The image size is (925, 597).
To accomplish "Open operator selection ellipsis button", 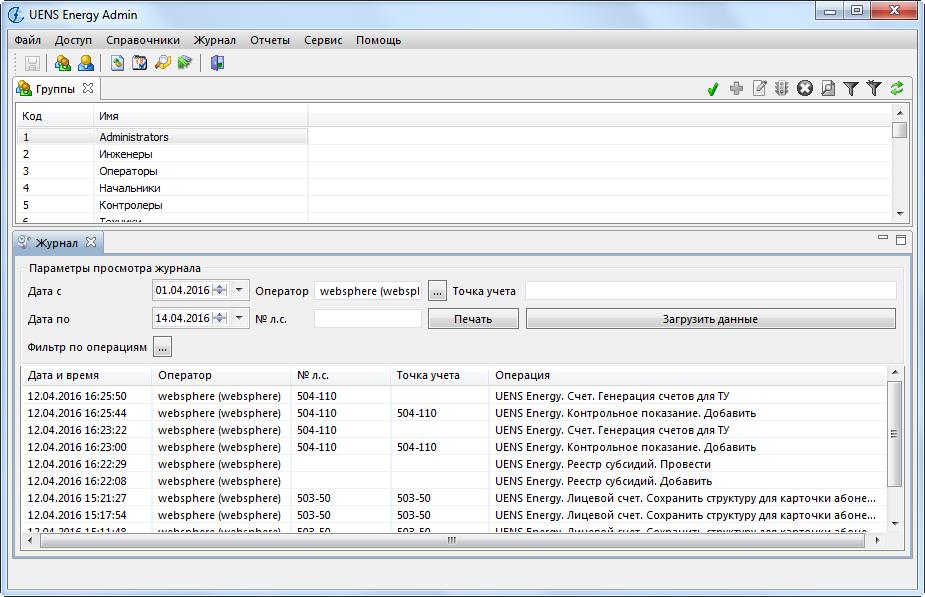I will 437,291.
